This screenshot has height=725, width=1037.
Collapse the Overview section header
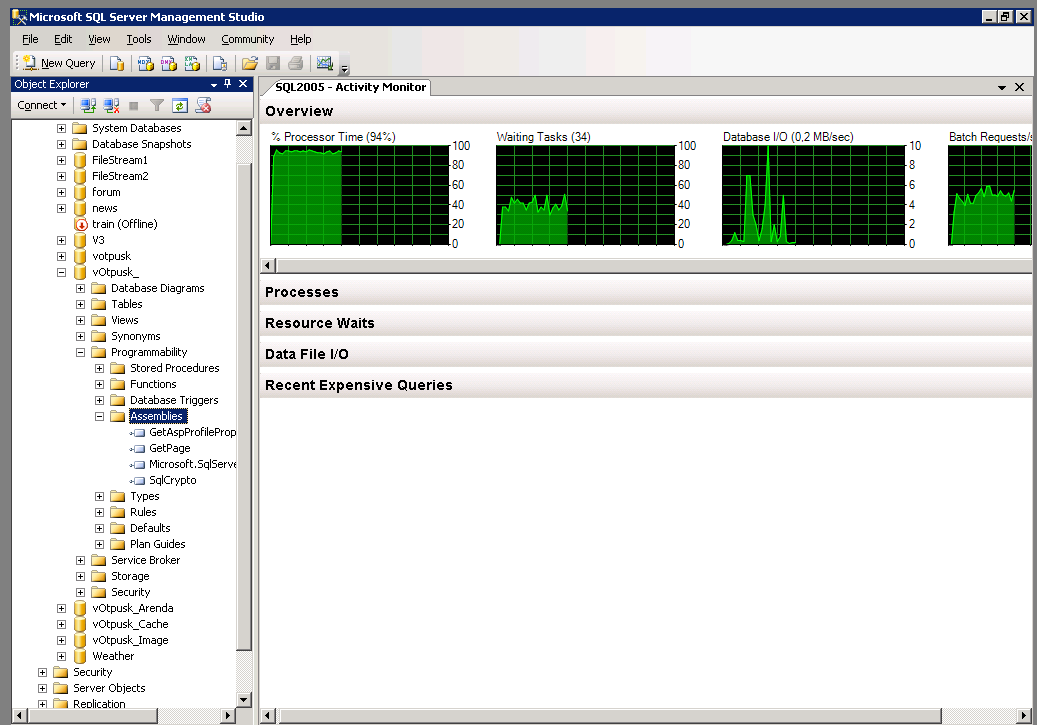click(x=645, y=110)
